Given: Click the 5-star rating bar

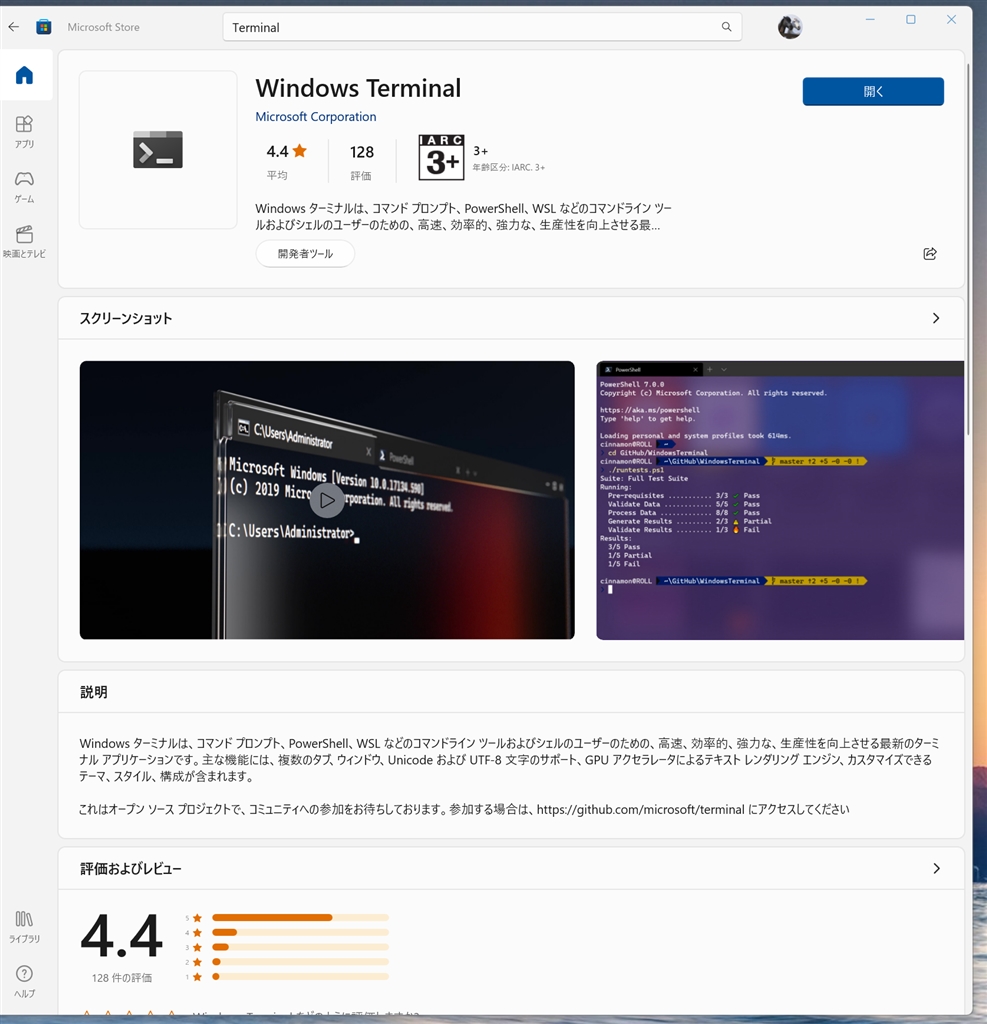Looking at the screenshot, I should click(x=300, y=918).
